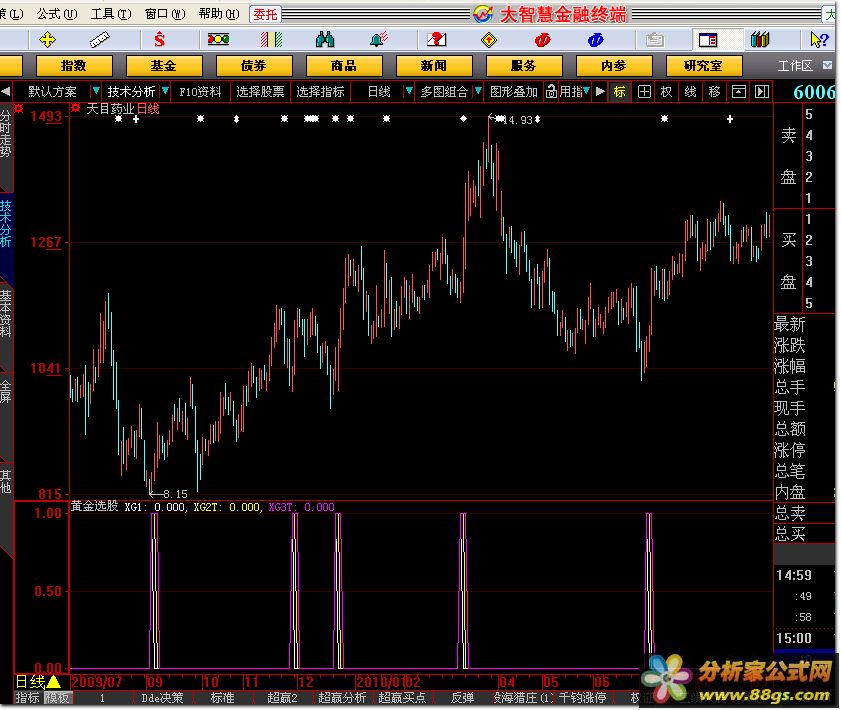Select the 模板 tab at bottom left
The height and width of the screenshot is (710, 841).
[57, 698]
